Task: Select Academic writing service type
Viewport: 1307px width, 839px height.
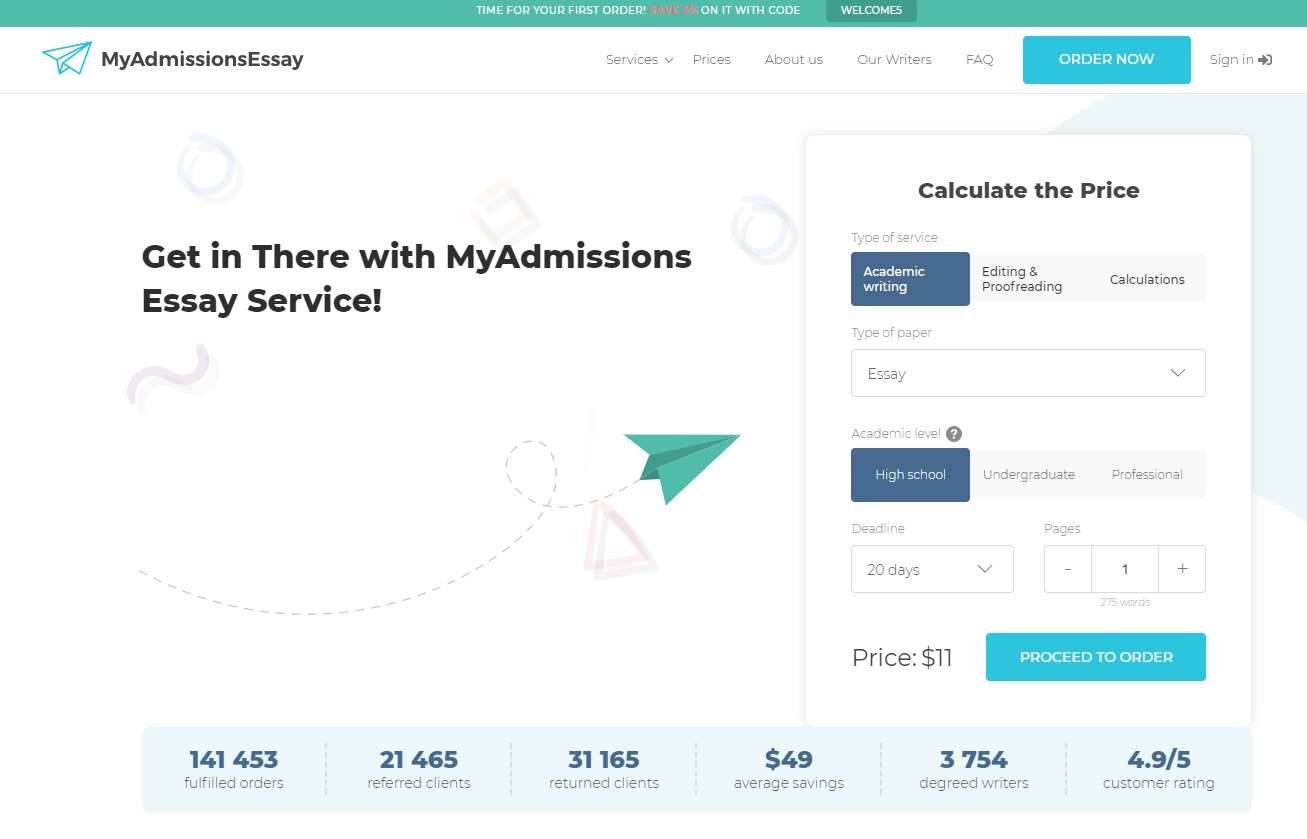Action: pos(910,279)
